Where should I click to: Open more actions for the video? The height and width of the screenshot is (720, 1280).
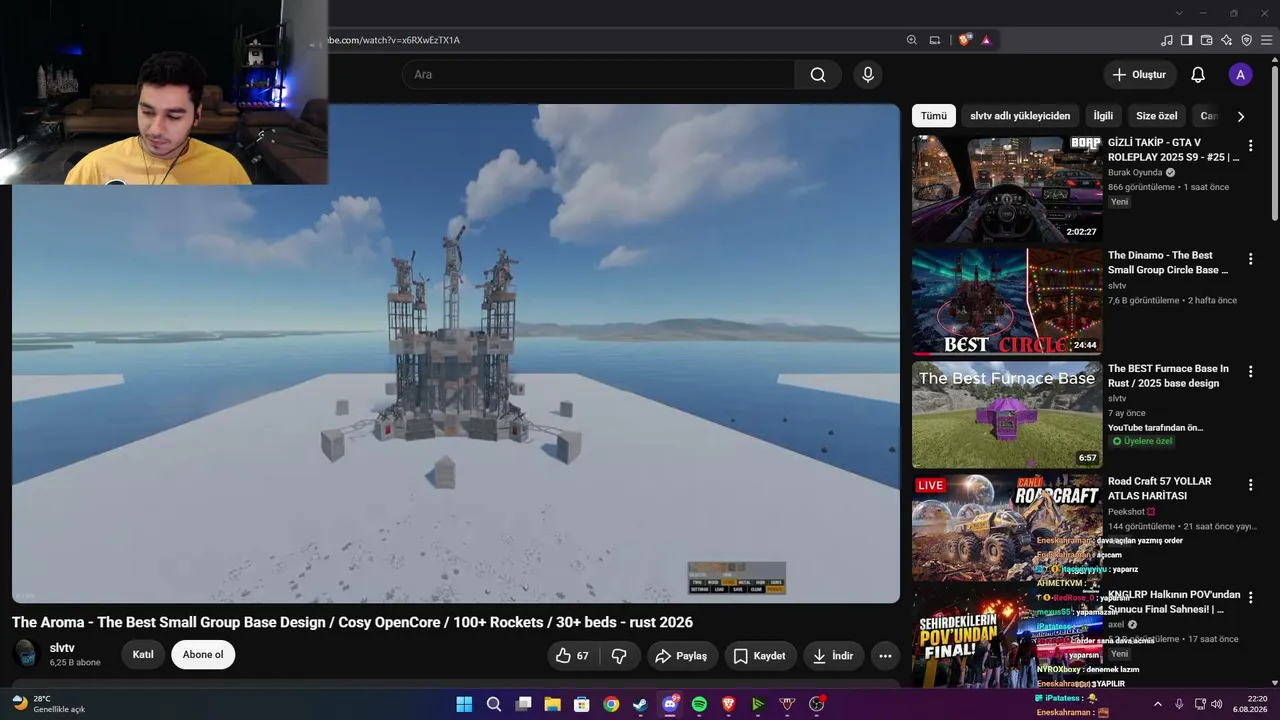(885, 656)
